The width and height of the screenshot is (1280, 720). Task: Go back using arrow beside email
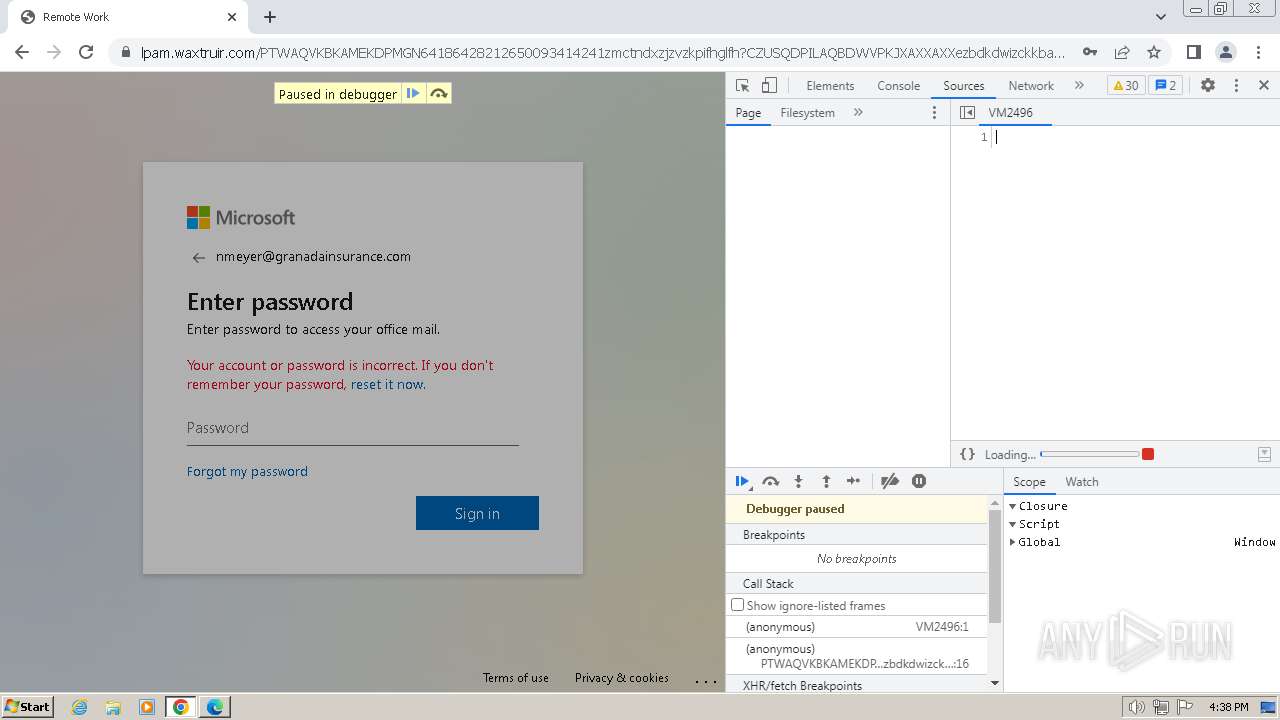(198, 258)
